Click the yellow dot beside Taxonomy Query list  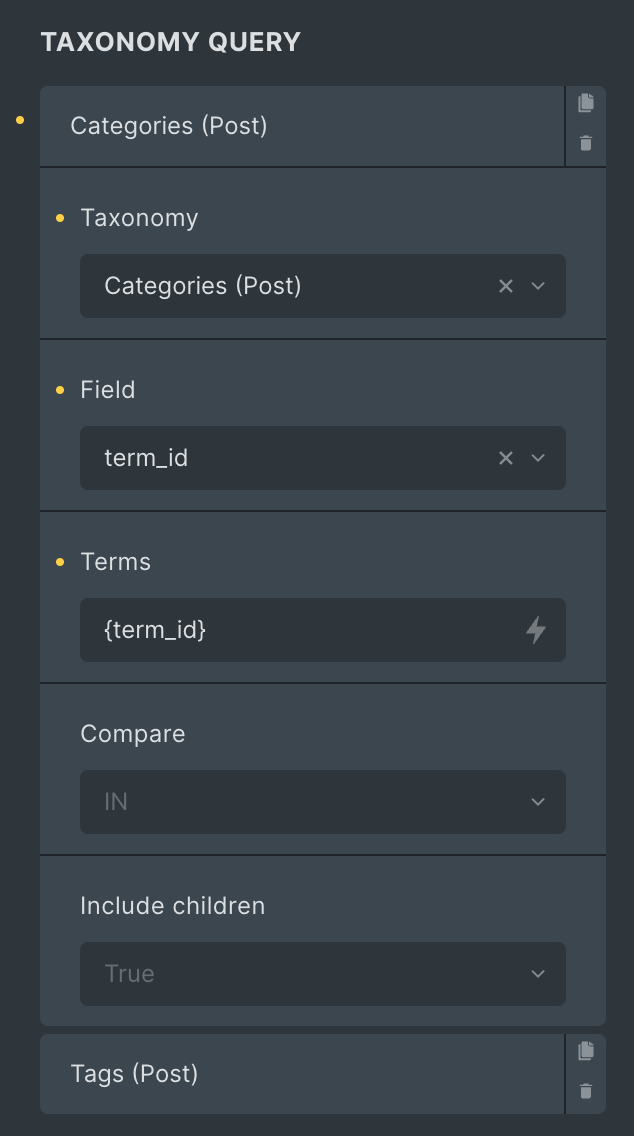click(20, 120)
